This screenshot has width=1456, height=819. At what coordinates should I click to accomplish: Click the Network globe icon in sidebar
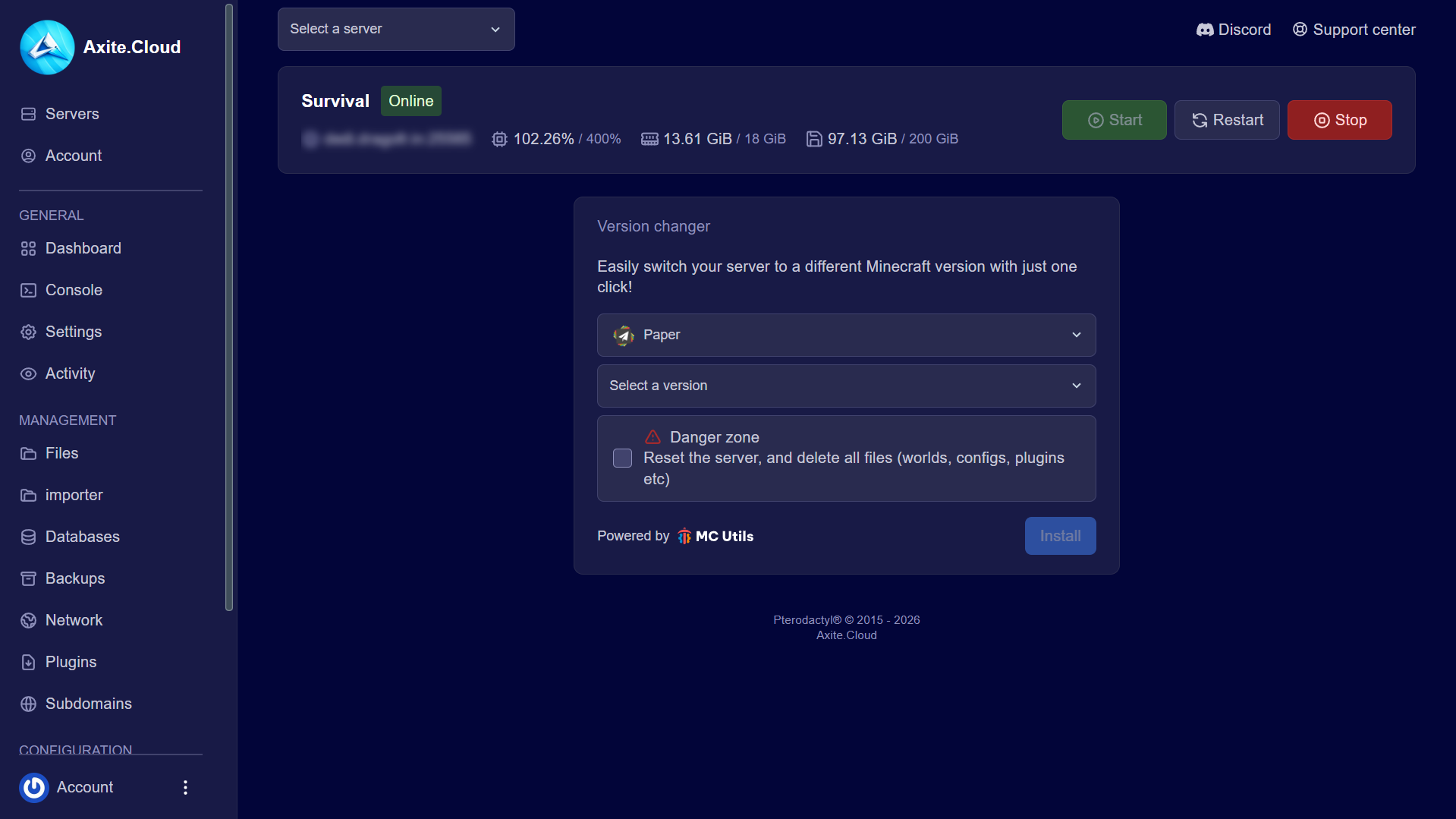pos(28,620)
